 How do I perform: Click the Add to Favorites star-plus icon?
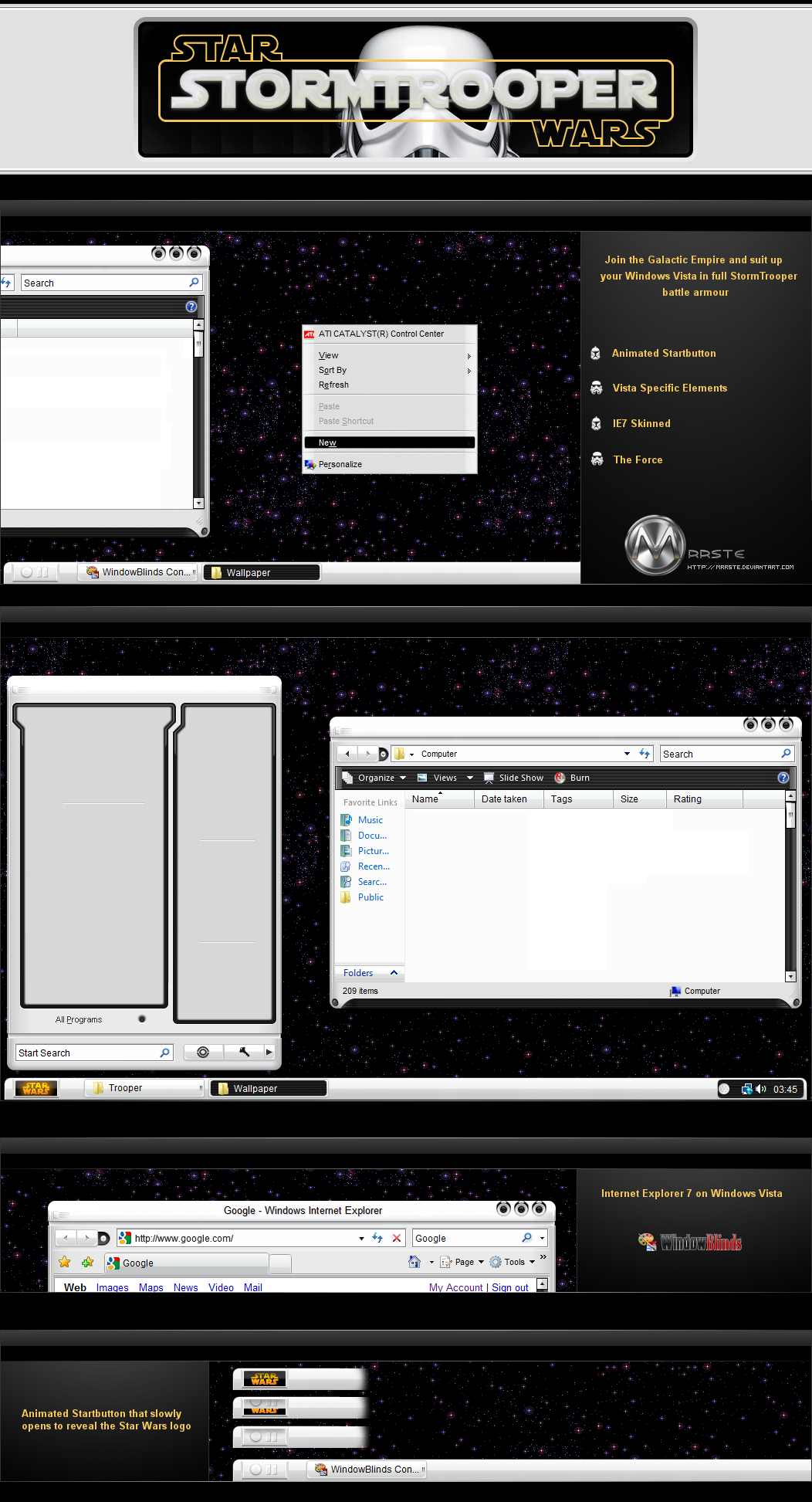(x=87, y=1262)
